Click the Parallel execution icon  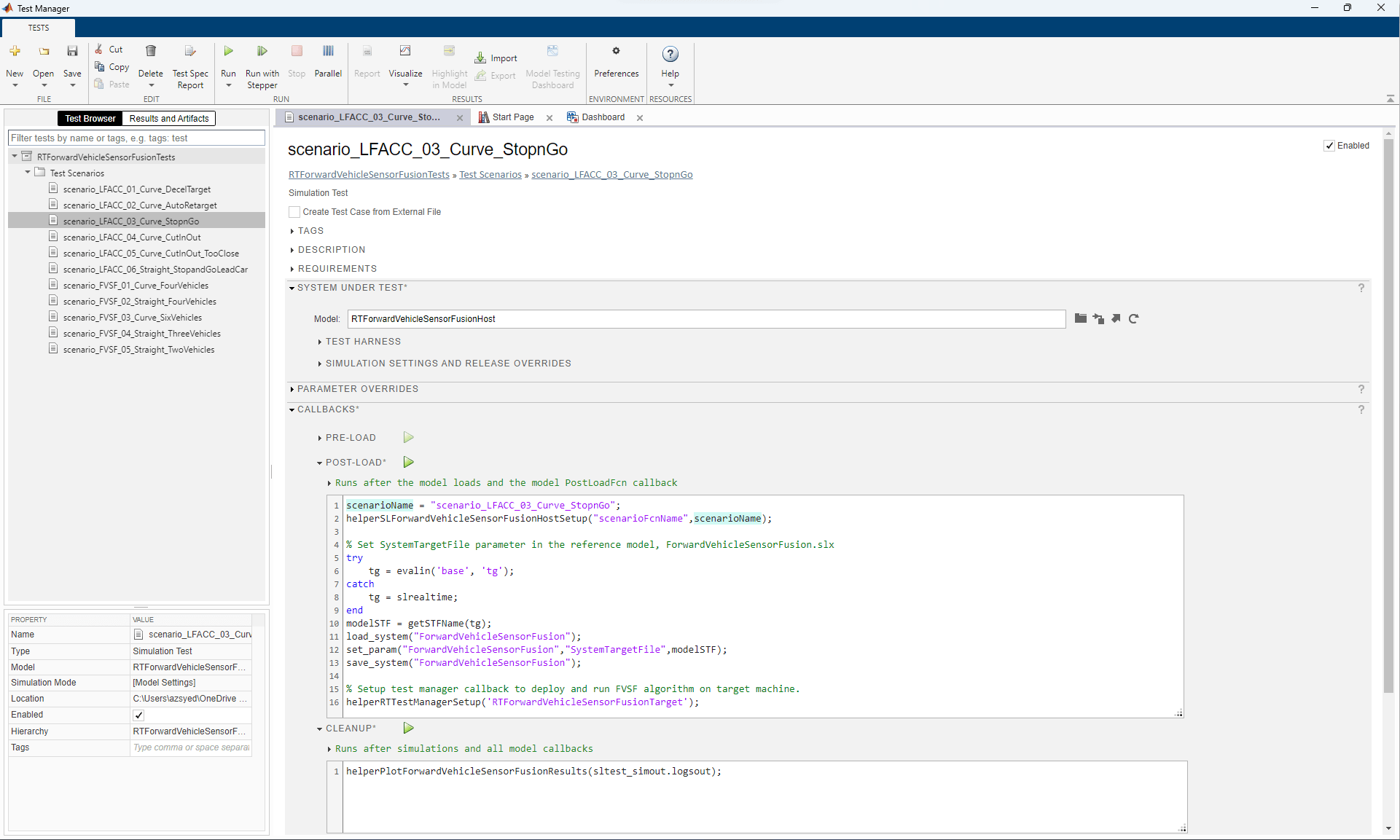click(328, 52)
